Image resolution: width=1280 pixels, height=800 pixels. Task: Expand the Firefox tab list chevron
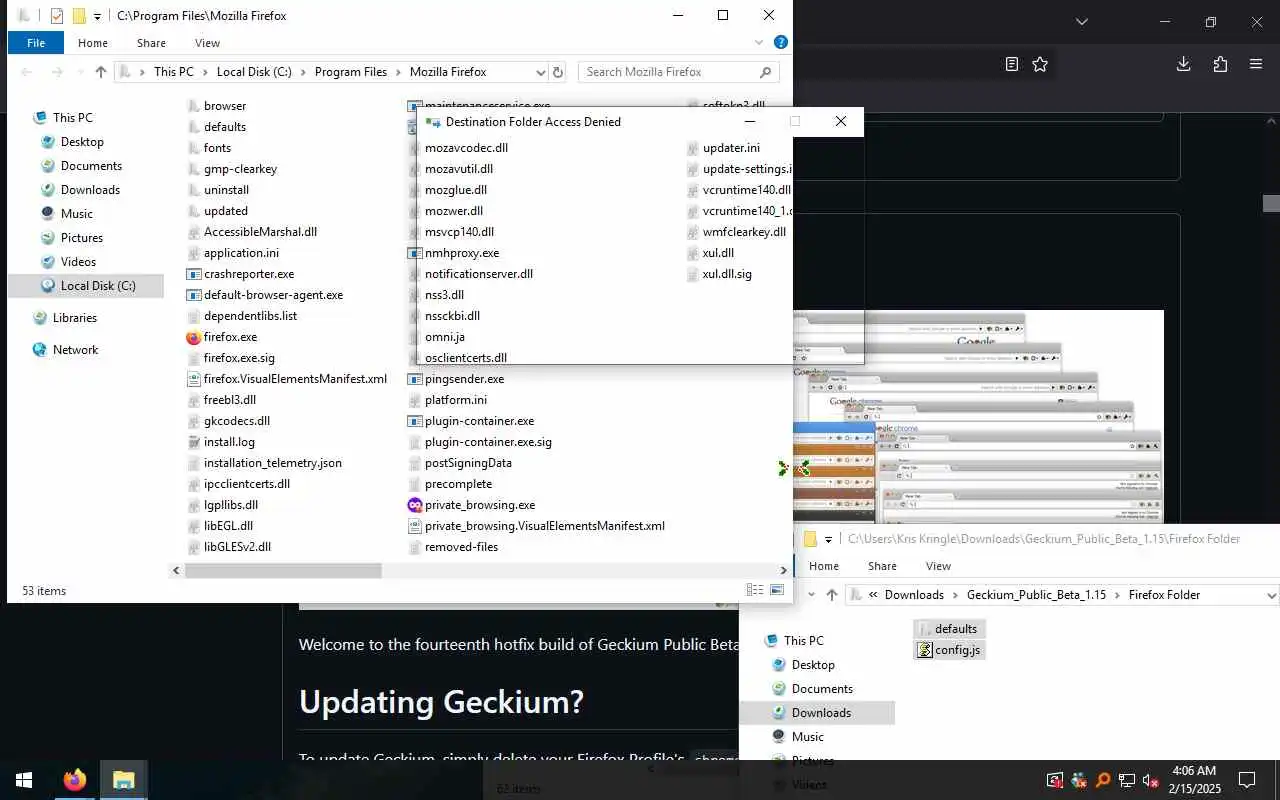[x=1081, y=21]
